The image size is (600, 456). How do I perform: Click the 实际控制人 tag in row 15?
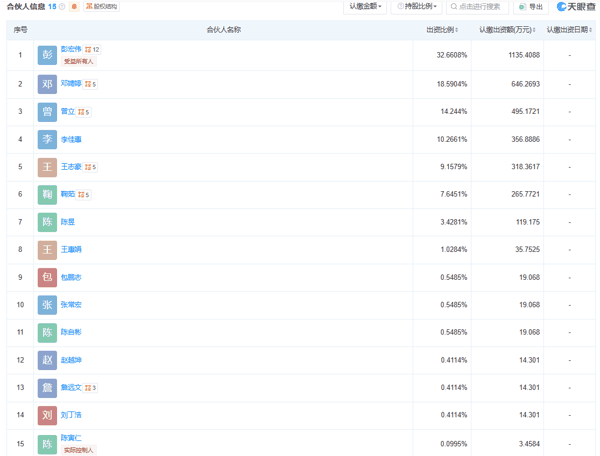coord(78,450)
